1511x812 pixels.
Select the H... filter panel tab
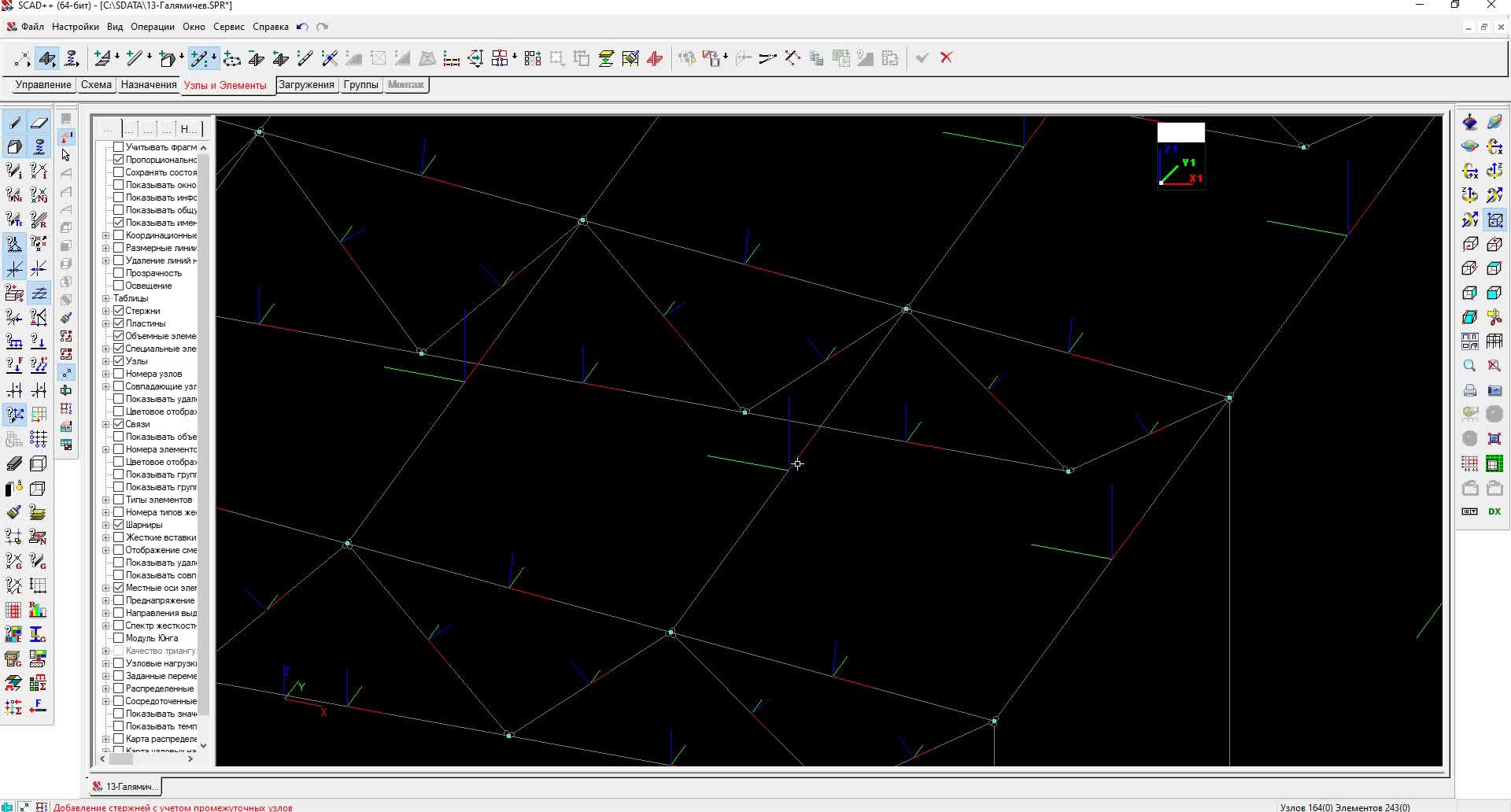click(188, 129)
